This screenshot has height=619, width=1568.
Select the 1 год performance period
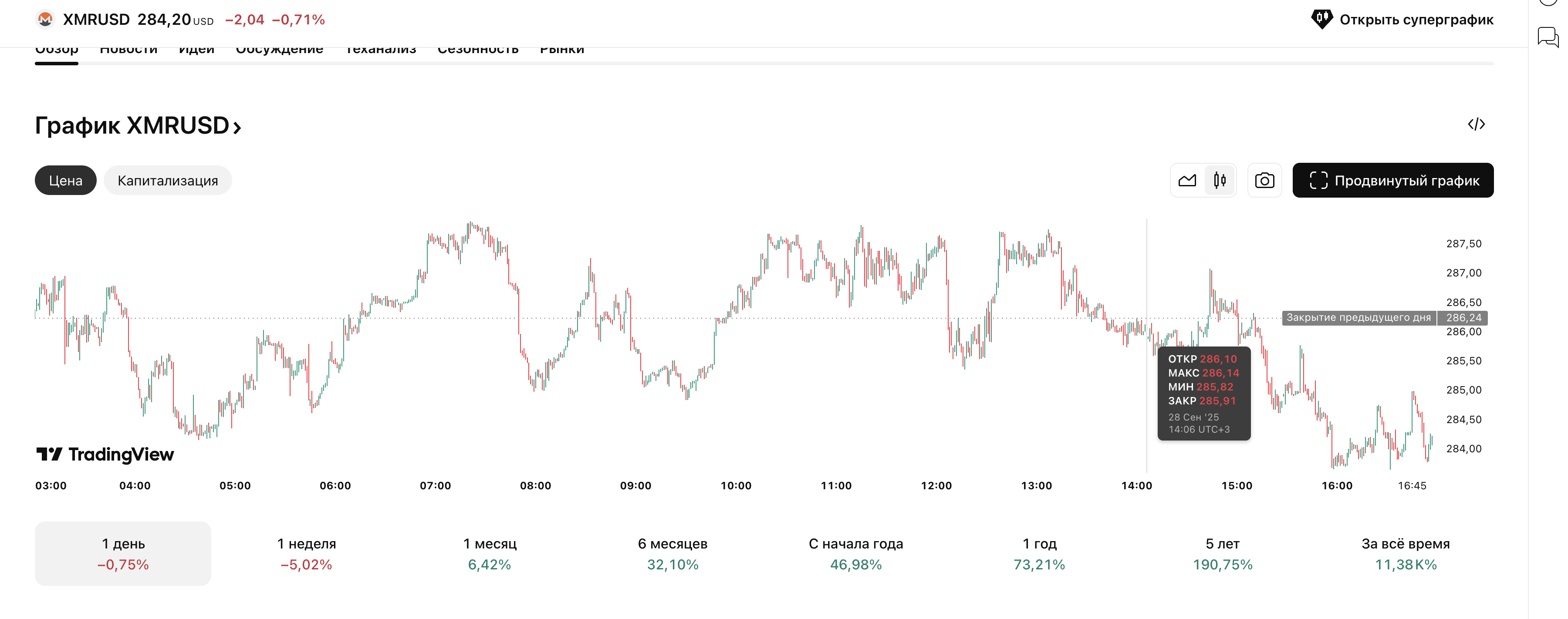tap(1039, 553)
